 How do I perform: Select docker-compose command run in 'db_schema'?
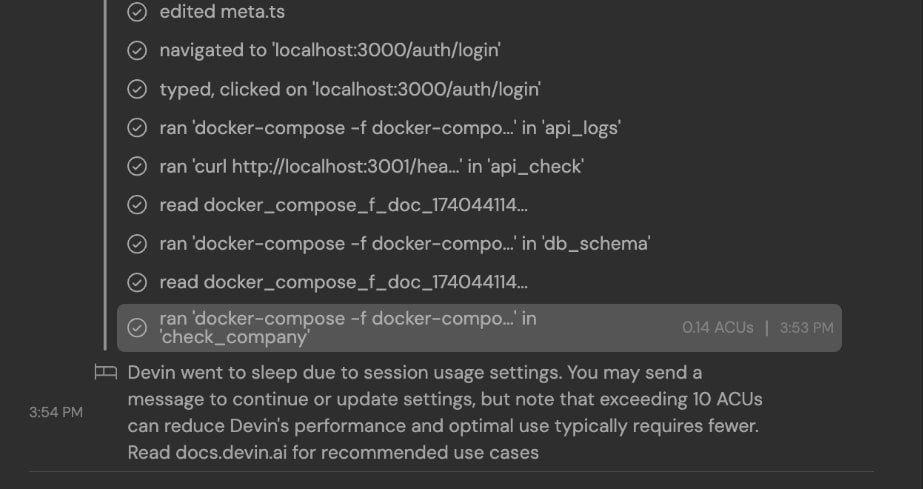click(404, 244)
